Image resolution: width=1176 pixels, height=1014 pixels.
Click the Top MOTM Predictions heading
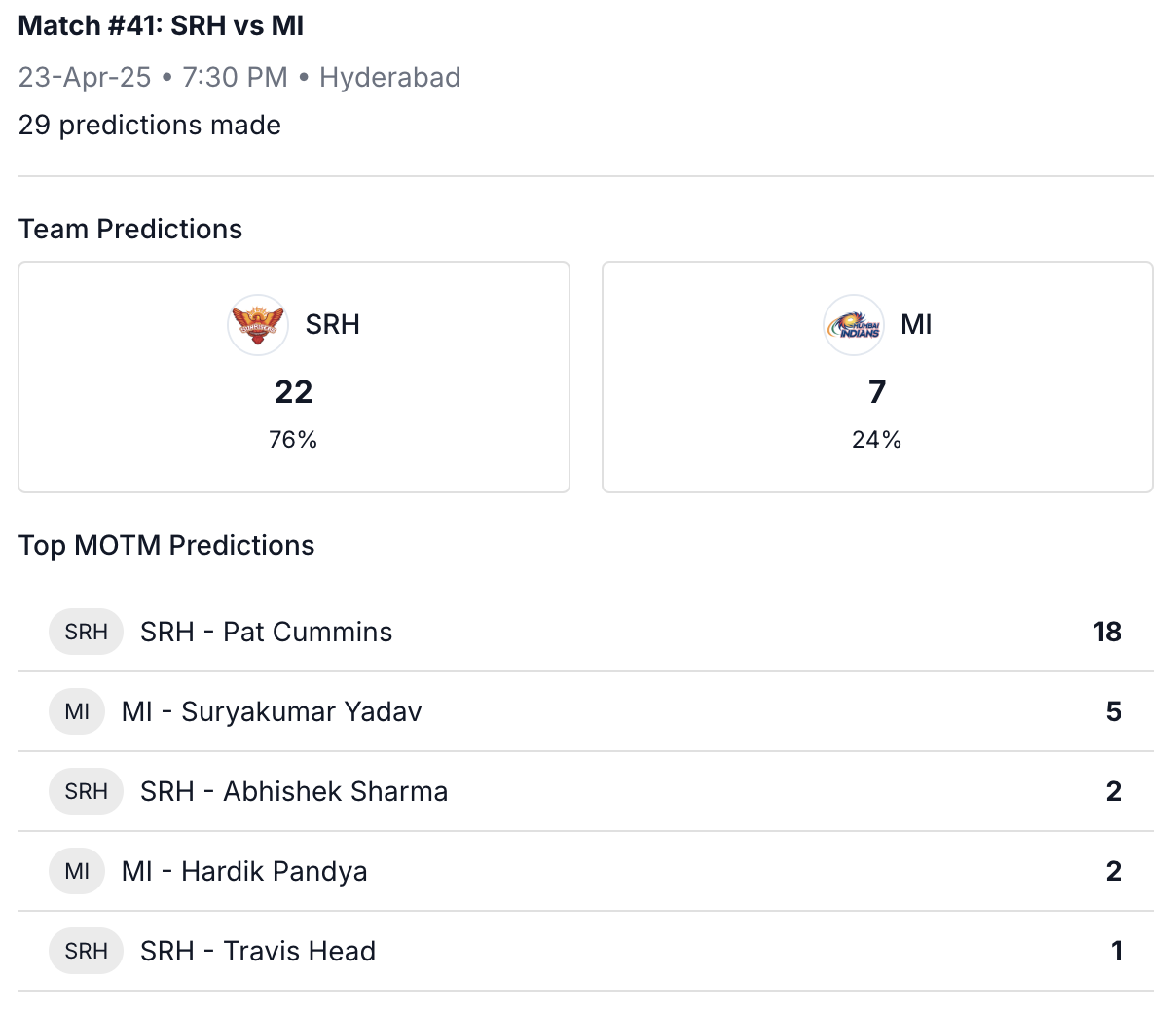166,545
